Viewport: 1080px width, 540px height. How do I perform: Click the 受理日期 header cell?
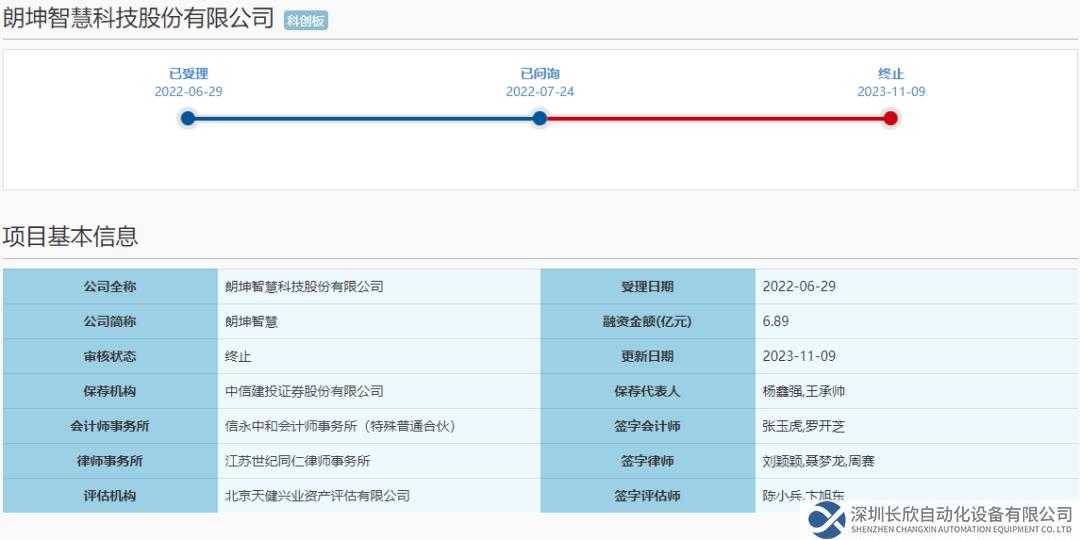(x=647, y=287)
